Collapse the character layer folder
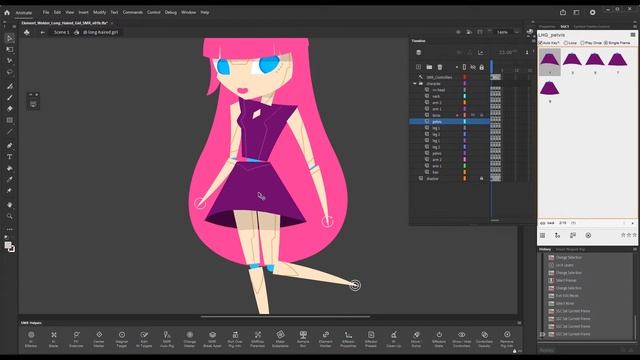640x360 pixels. pos(415,84)
